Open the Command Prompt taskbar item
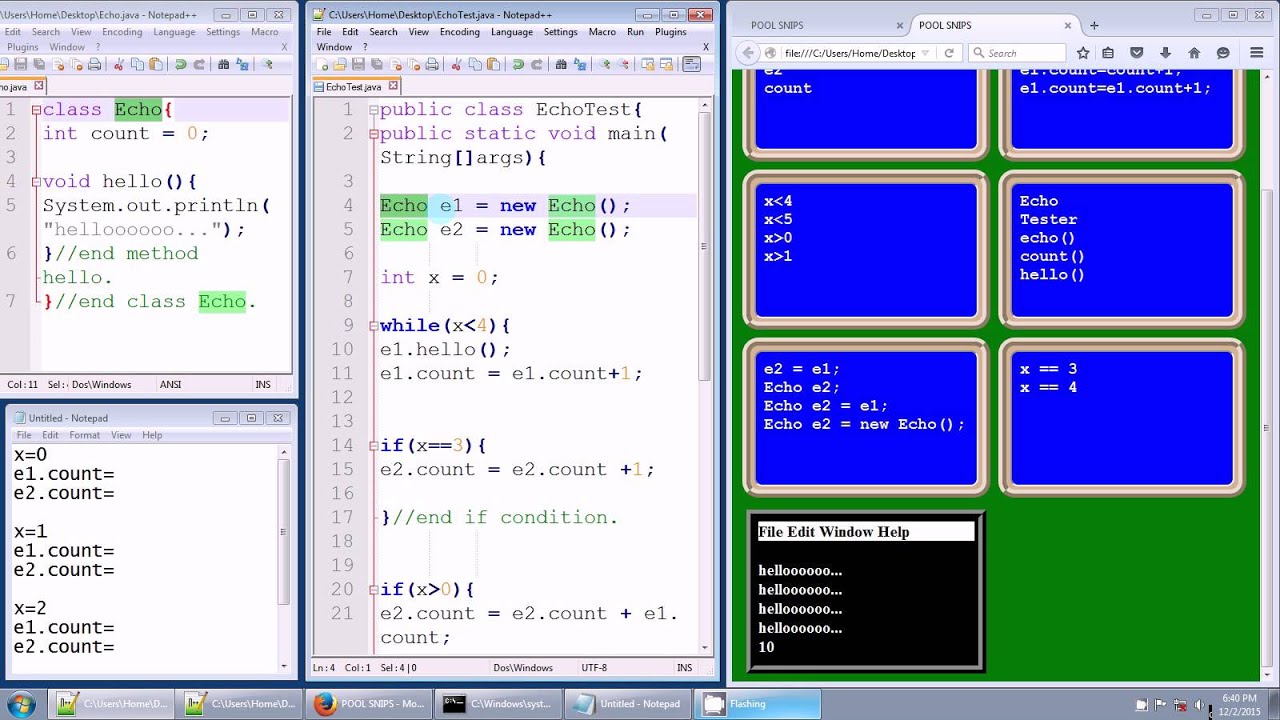 pos(497,704)
